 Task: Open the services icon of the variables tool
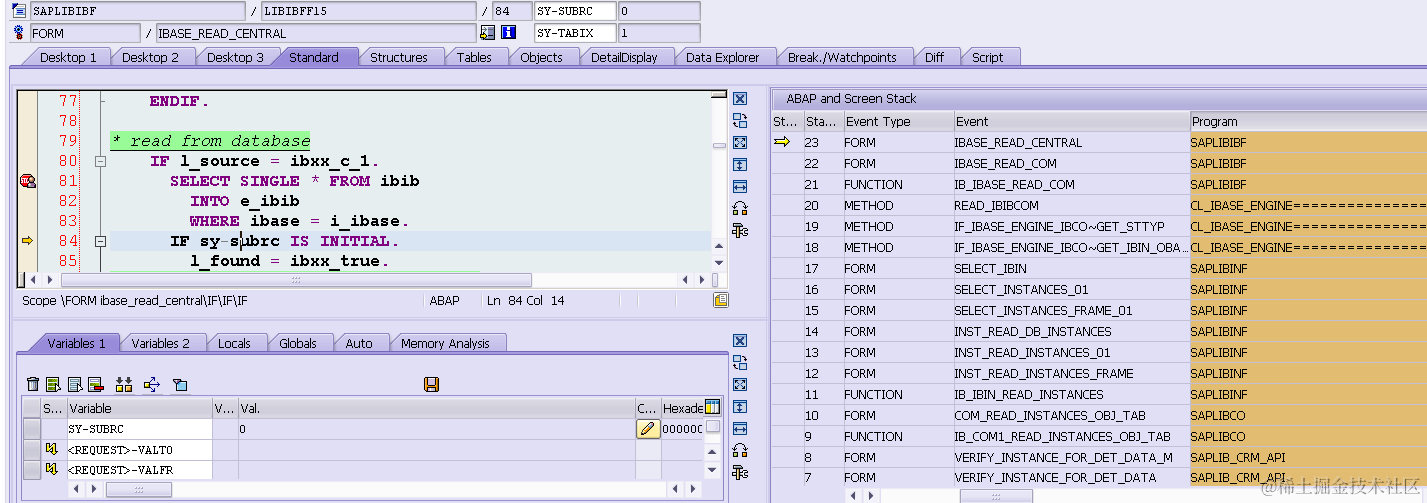(740, 473)
